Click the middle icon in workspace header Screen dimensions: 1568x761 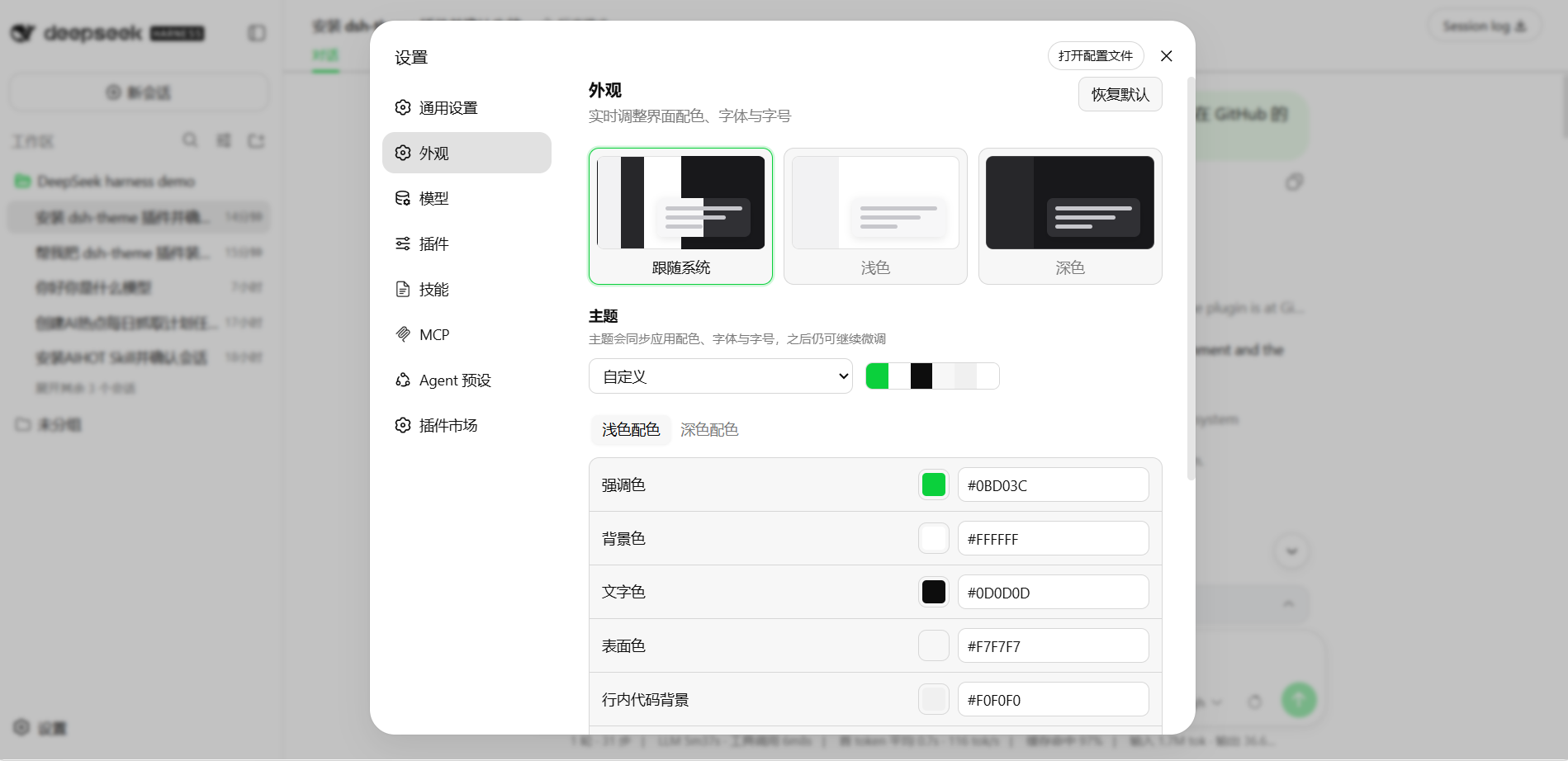pos(223,140)
